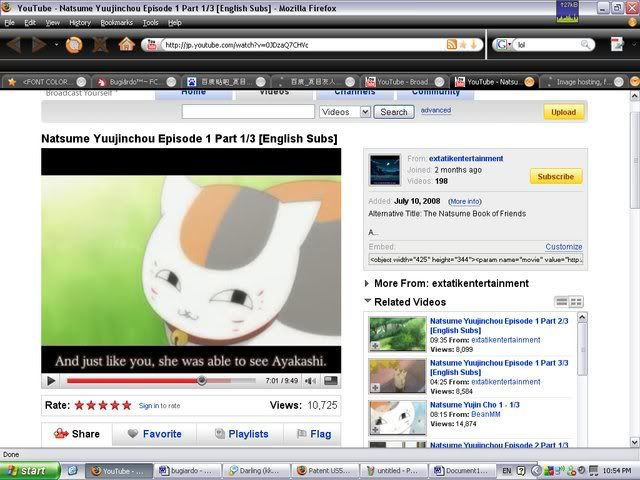This screenshot has width=640, height=480.
Task: Open the Playlists option
Action: click(242, 434)
